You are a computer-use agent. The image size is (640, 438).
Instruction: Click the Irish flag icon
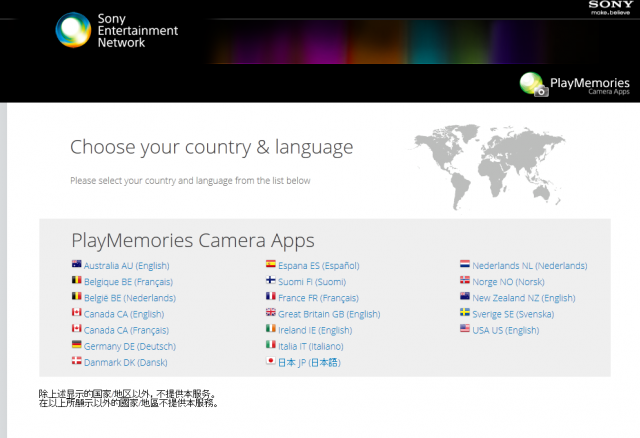[271, 329]
